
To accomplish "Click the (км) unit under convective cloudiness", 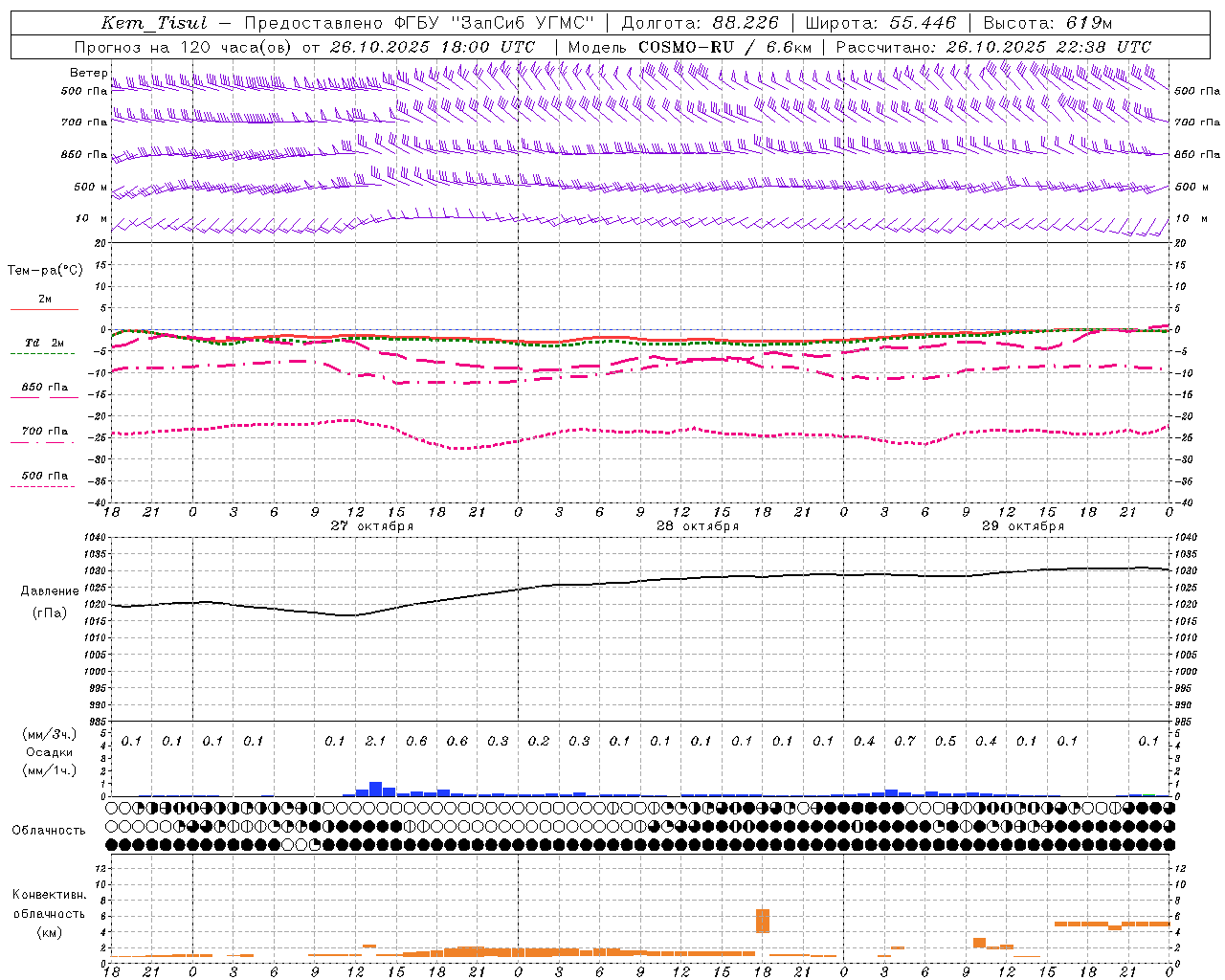I will (x=50, y=932).
